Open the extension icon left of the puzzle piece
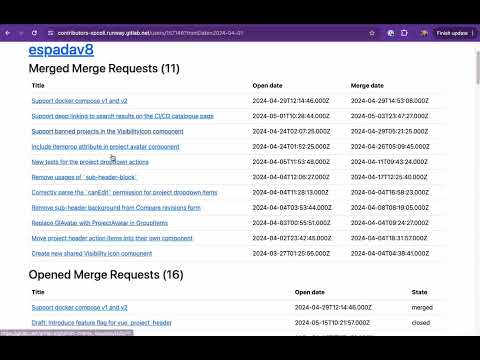The image size is (480, 360). [x=391, y=33]
